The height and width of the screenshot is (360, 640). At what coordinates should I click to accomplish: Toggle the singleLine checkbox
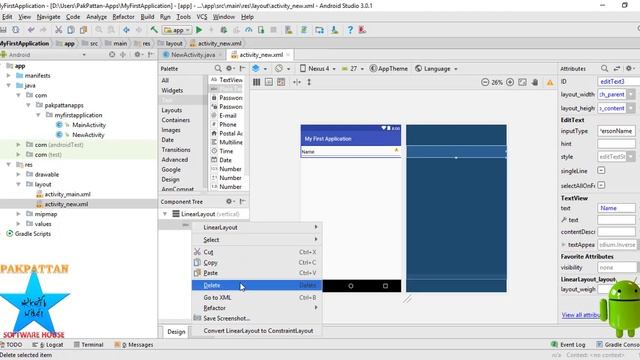pyautogui.click(x=601, y=170)
